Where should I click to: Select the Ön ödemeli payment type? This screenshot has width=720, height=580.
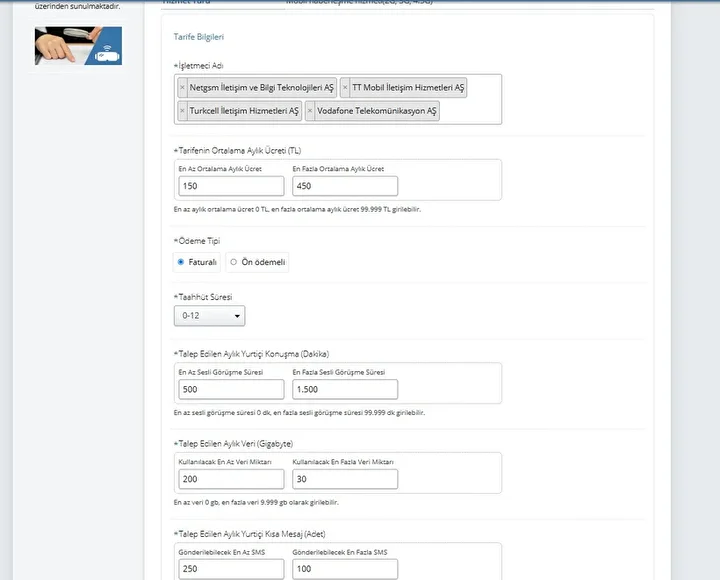[234, 262]
